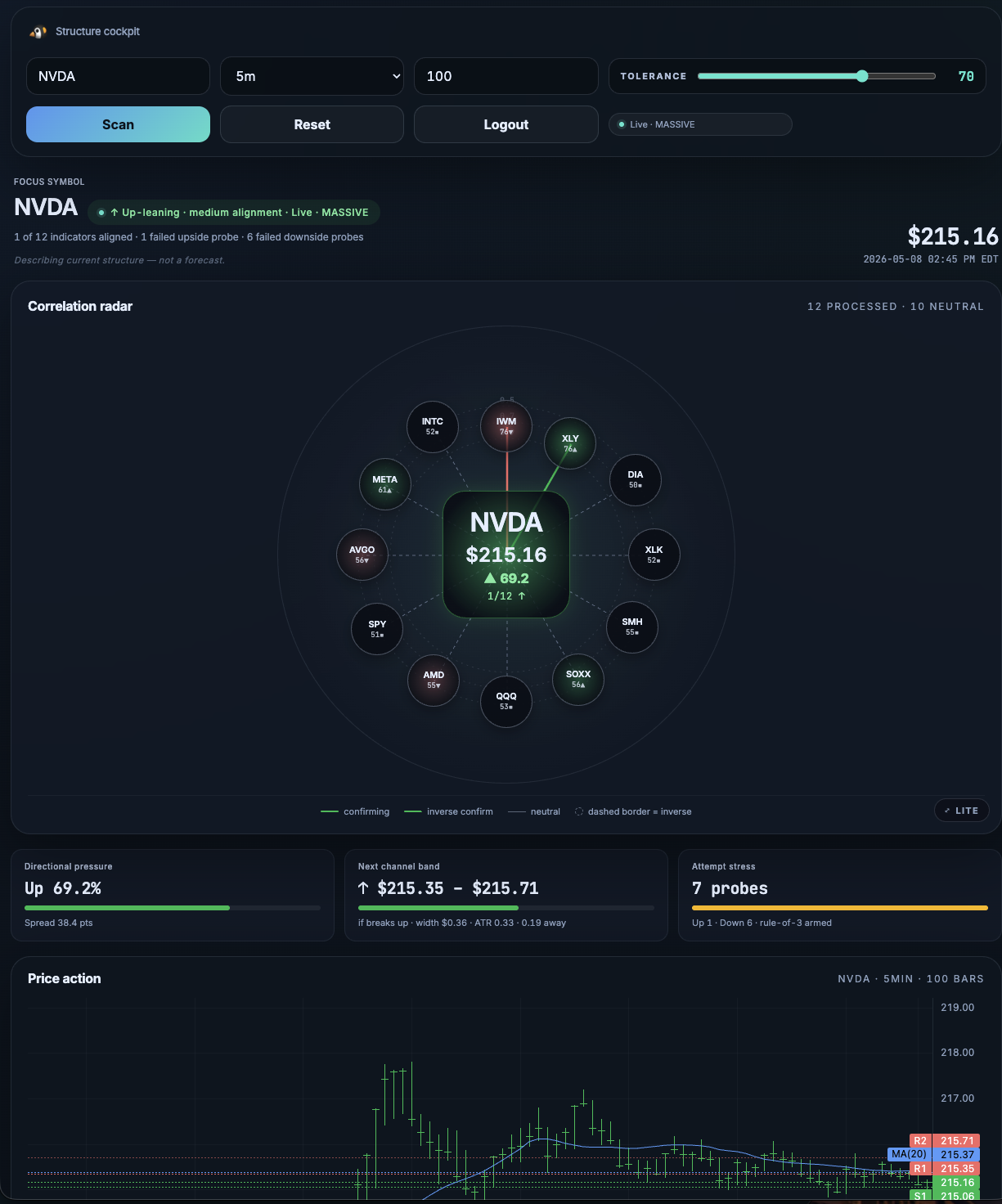Select the AVGO node on radar
The image size is (1002, 1204).
tap(362, 555)
